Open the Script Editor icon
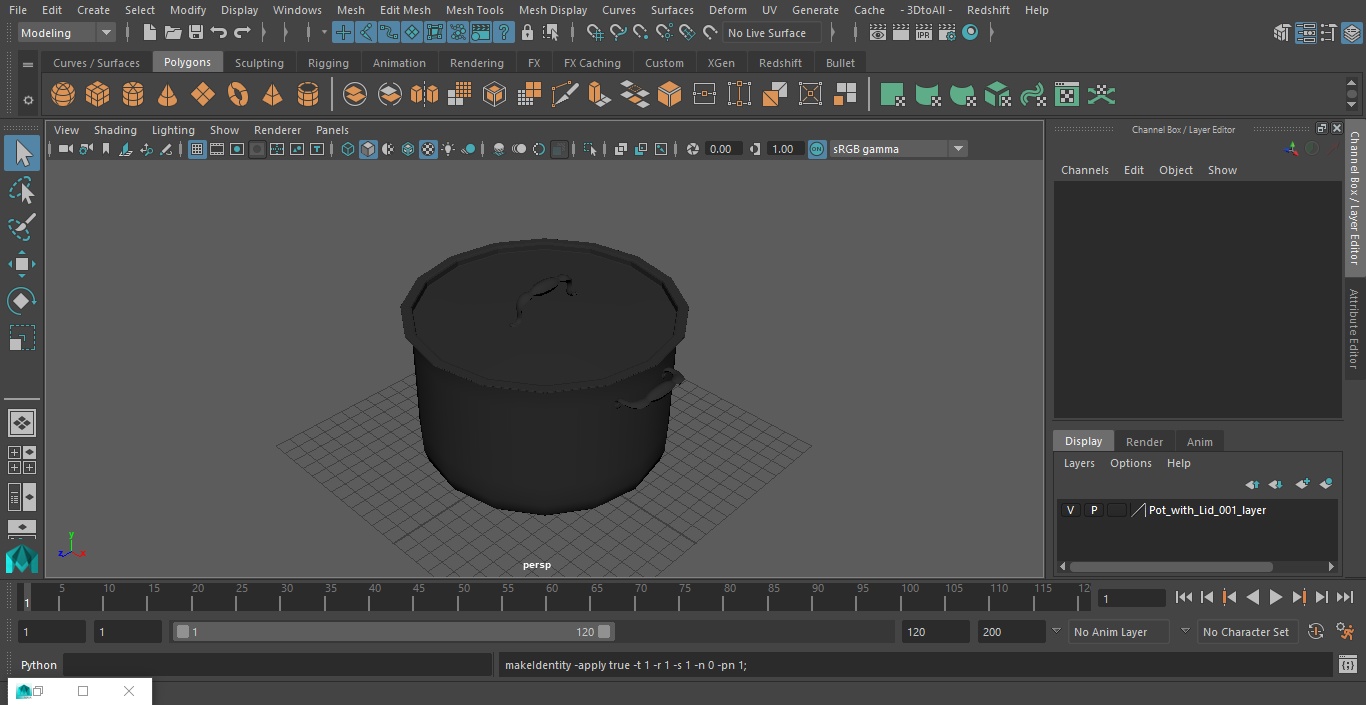 click(1347, 665)
